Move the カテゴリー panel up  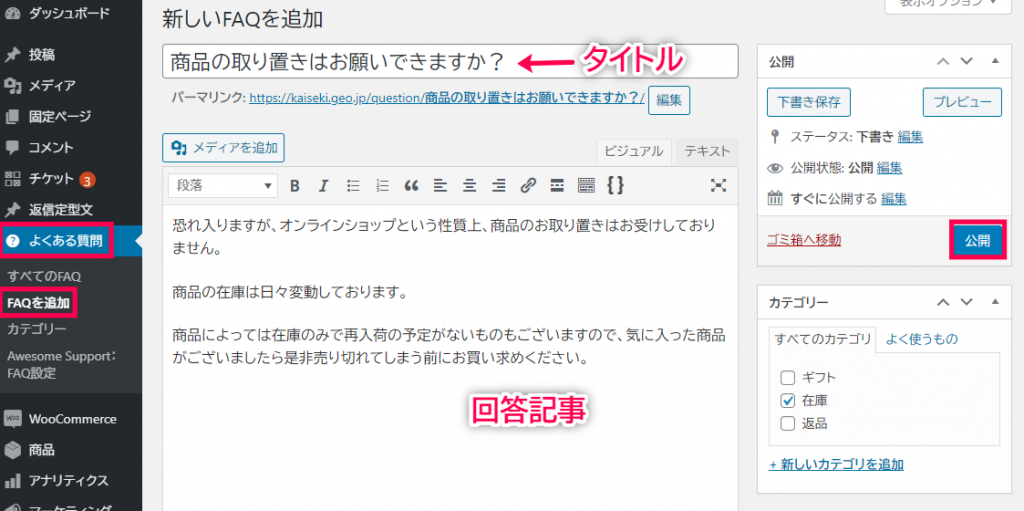click(942, 302)
